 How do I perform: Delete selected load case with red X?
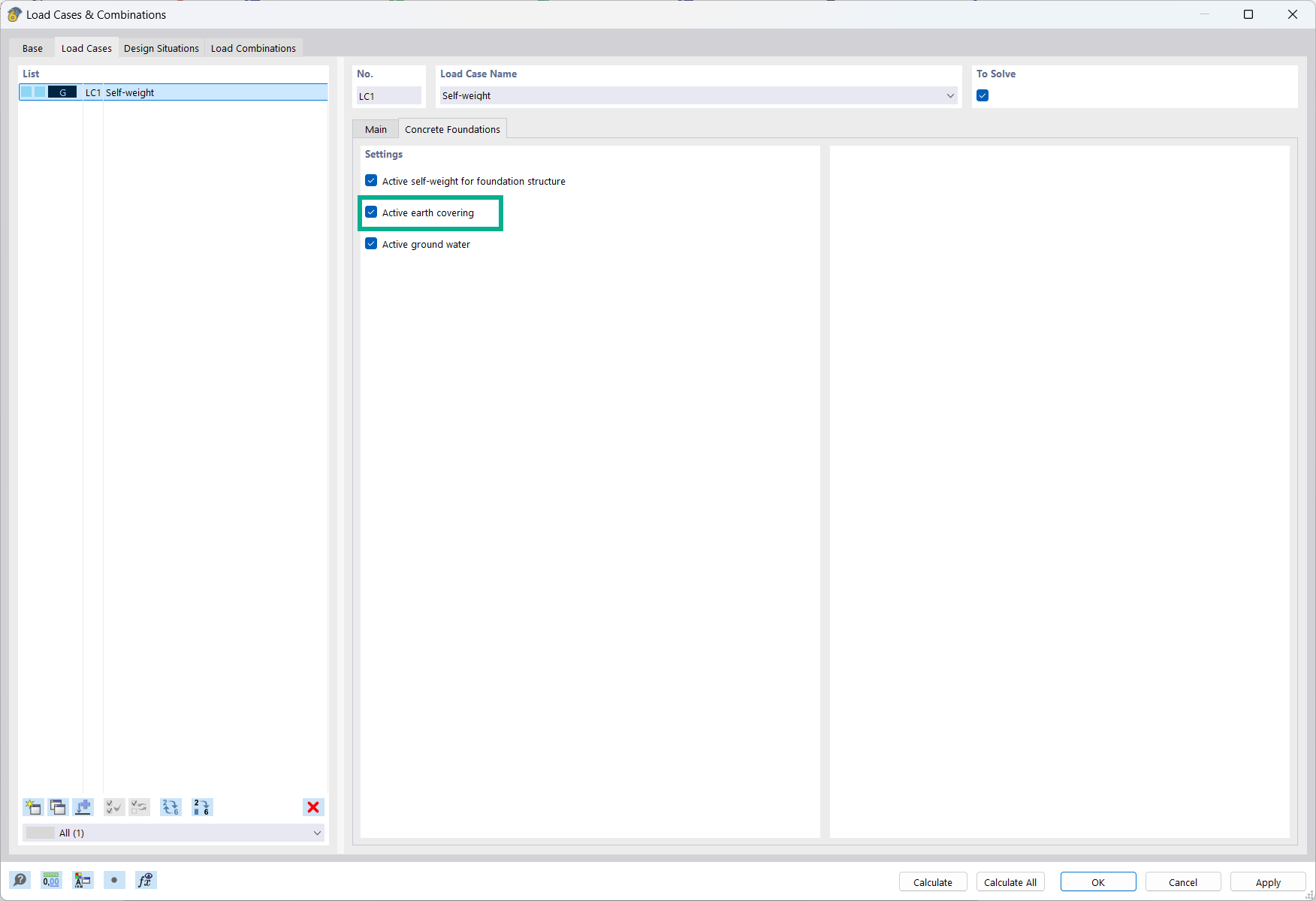[313, 807]
